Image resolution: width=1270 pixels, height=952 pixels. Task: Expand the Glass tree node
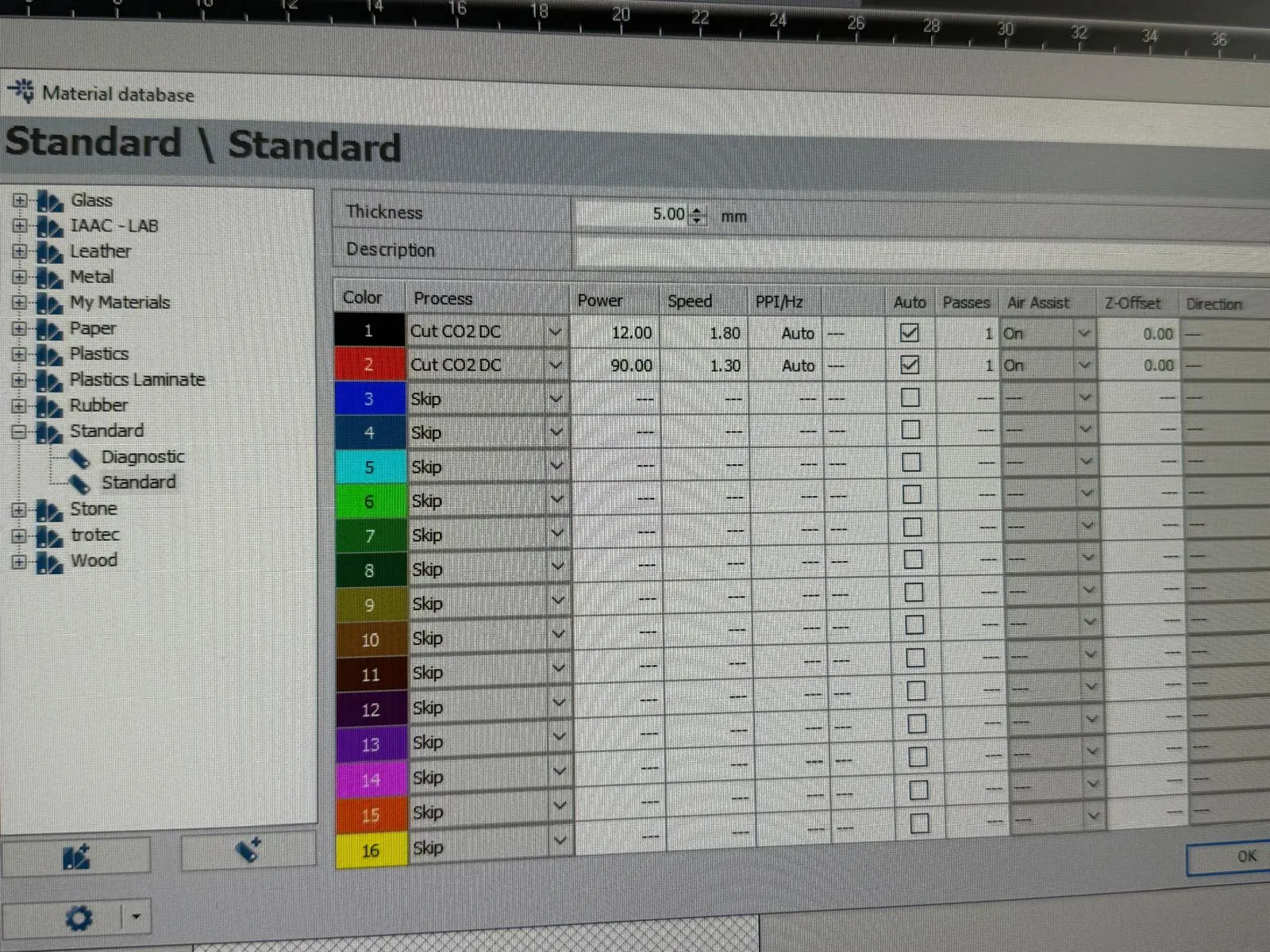pyautogui.click(x=20, y=201)
